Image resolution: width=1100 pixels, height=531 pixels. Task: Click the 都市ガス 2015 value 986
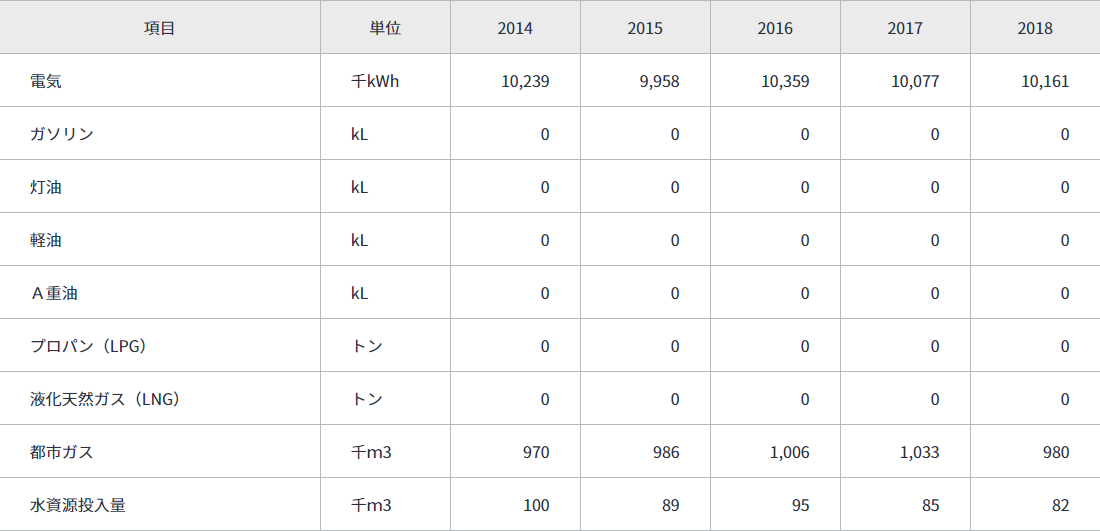(666, 452)
